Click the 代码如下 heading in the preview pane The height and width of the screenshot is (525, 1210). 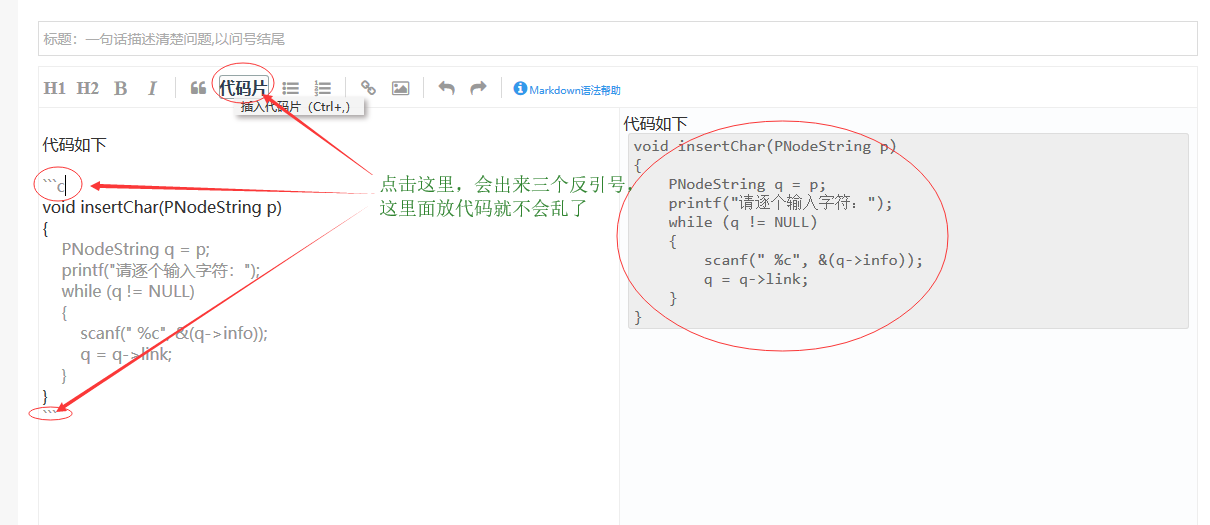click(656, 124)
